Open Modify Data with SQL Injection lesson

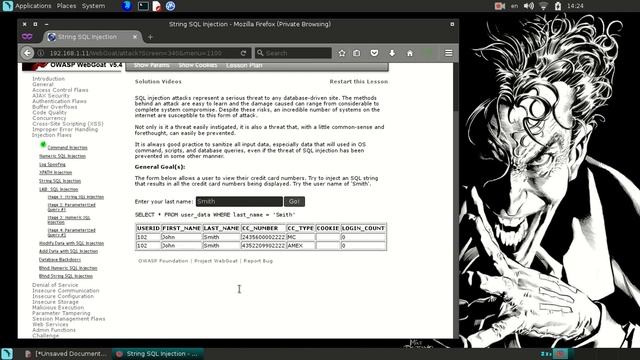click(x=71, y=243)
